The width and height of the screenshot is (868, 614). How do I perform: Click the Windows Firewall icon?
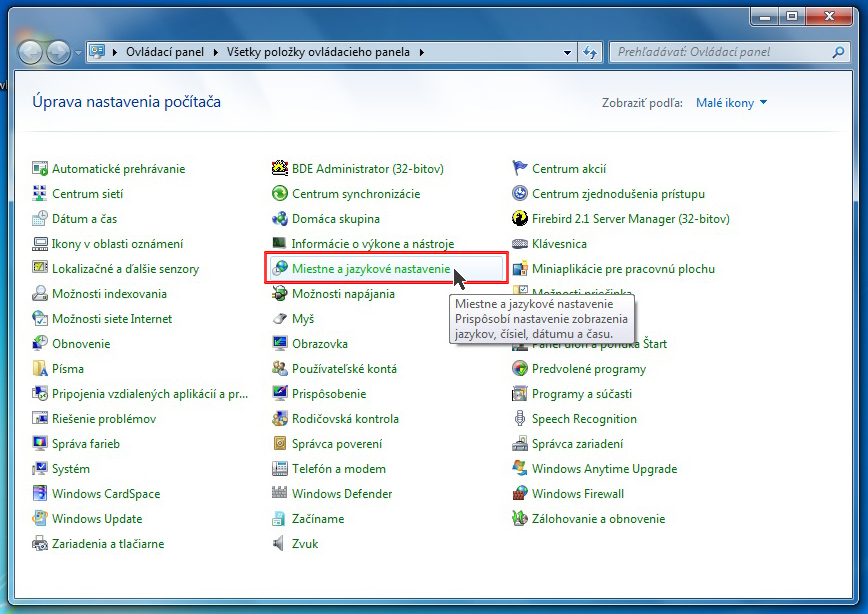[520, 493]
